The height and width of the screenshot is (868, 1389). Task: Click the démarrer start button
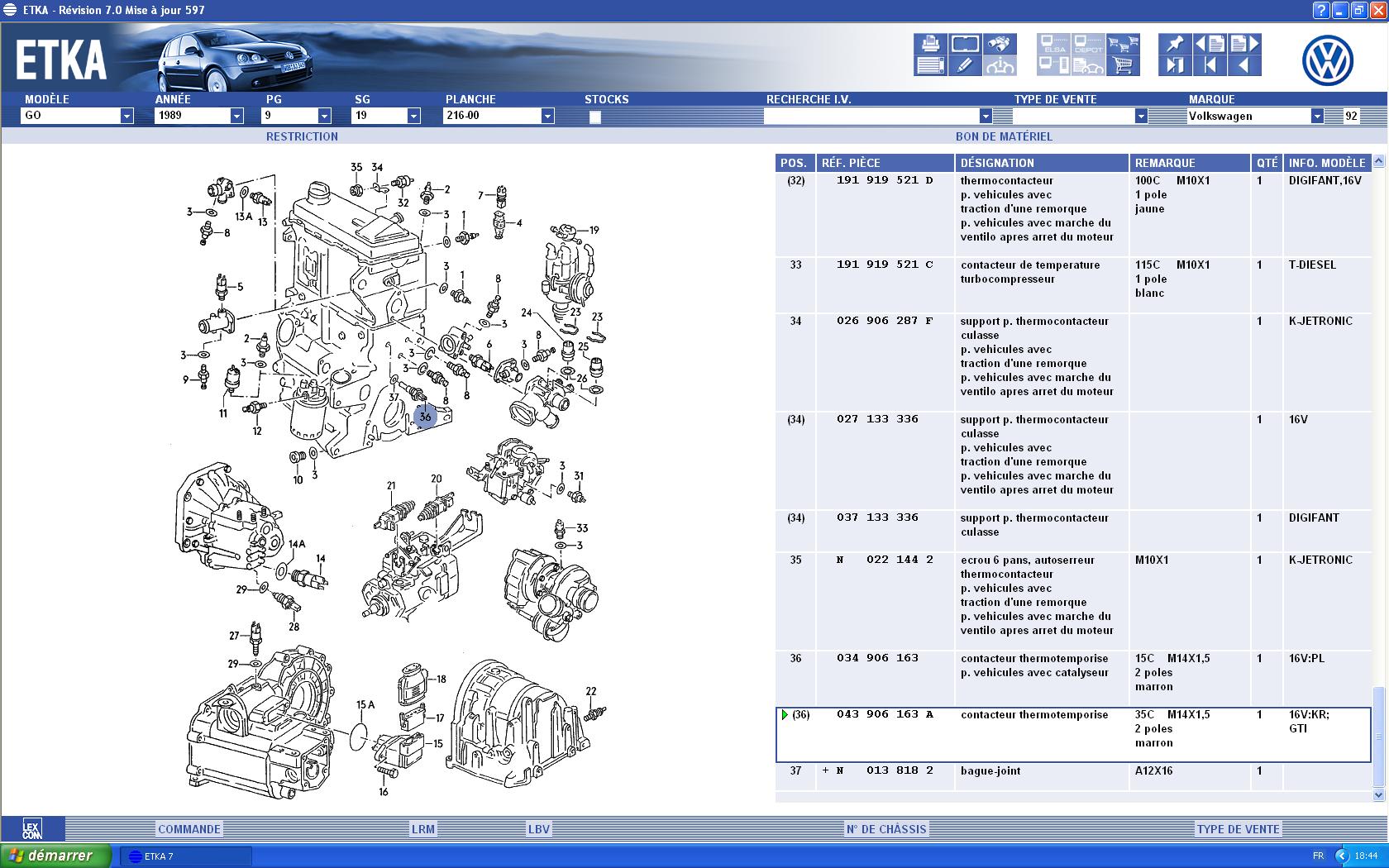tap(56, 856)
